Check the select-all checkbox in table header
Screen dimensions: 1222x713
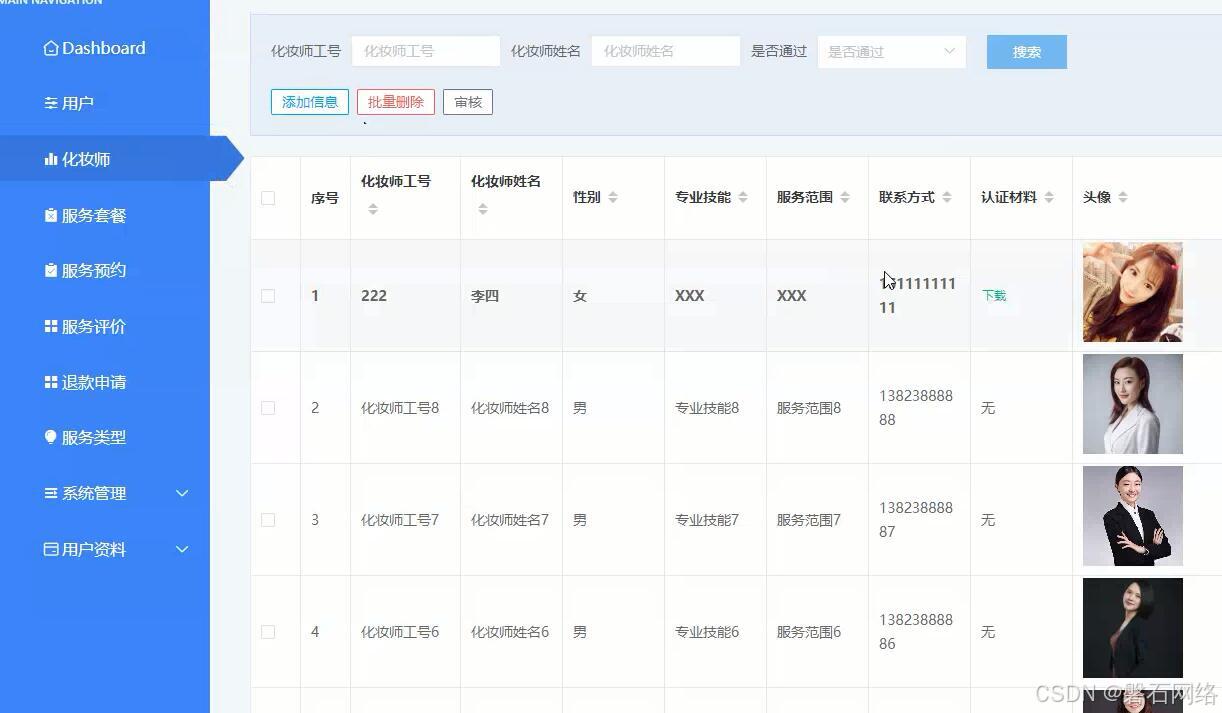(x=267, y=197)
